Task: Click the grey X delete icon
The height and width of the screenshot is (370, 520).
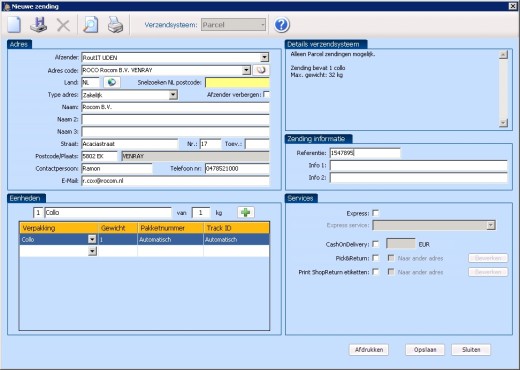Action: coord(63,25)
